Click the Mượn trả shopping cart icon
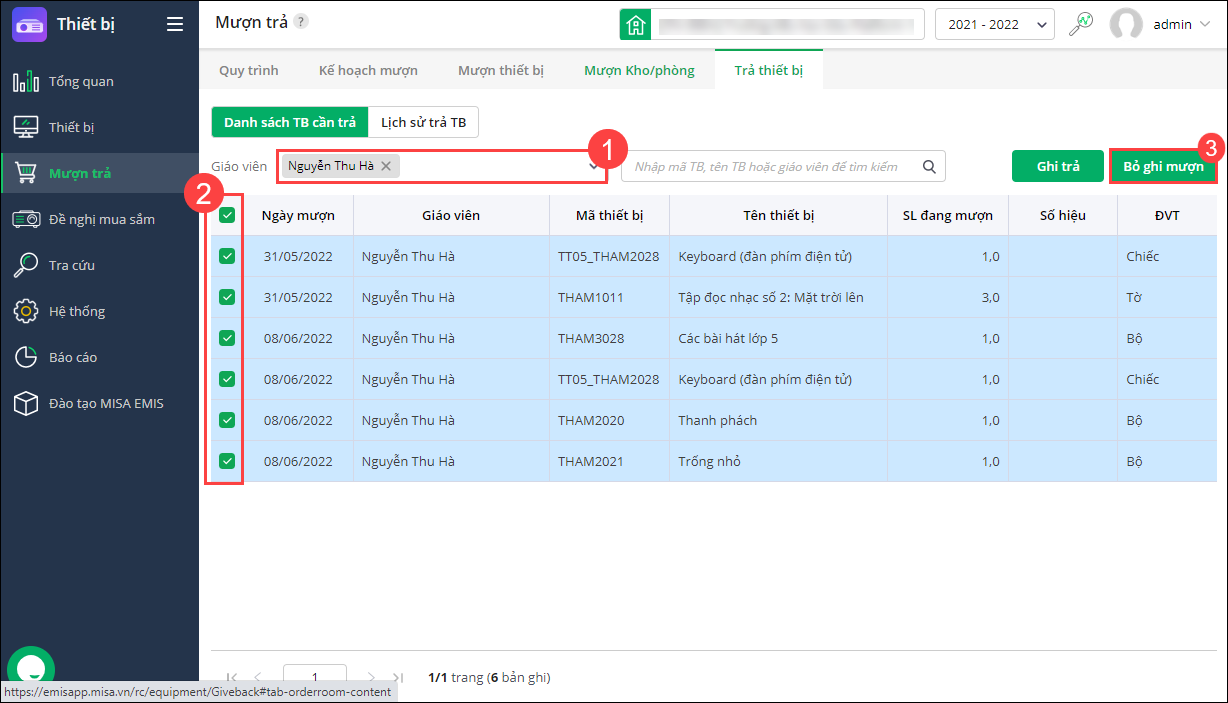 [26, 173]
